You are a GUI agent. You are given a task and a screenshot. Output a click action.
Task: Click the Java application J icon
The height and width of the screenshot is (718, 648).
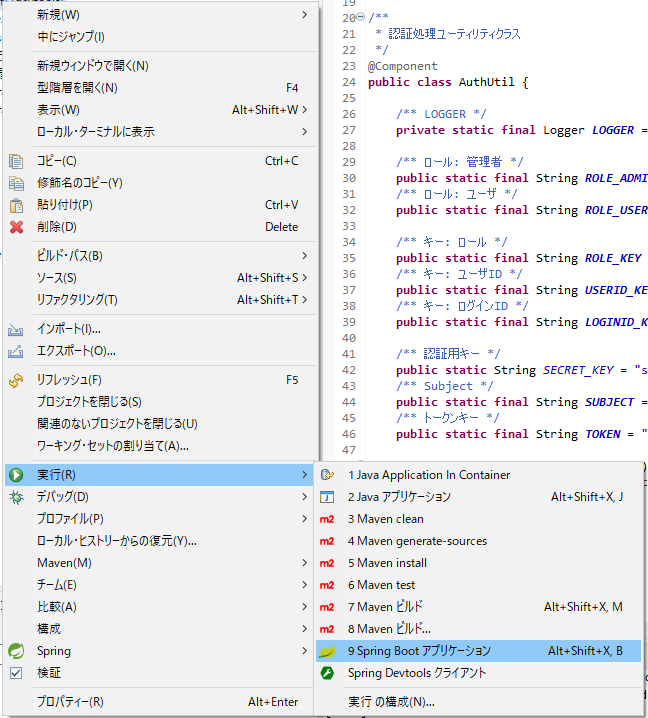(x=327, y=497)
